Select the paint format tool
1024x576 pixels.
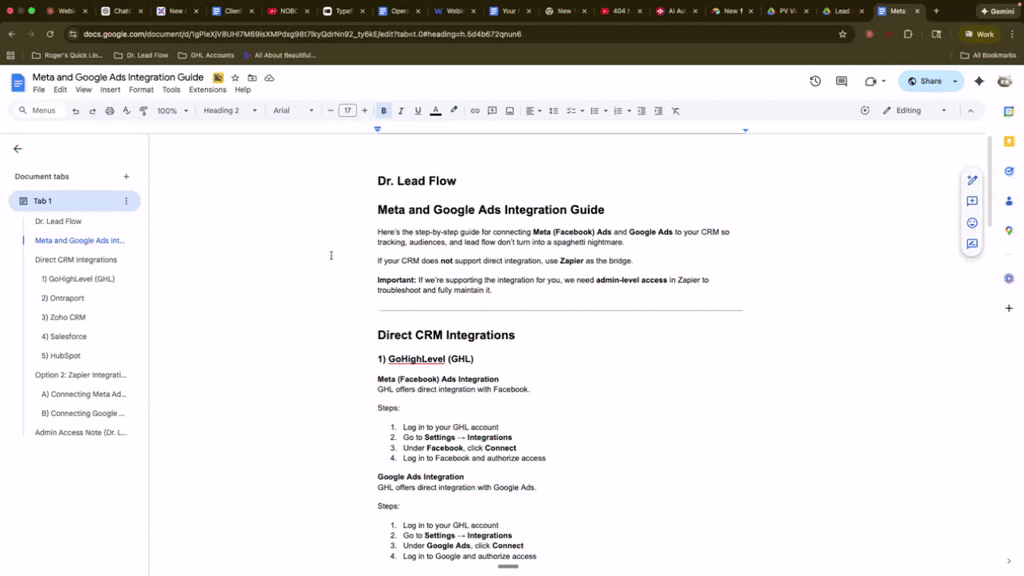tap(142, 111)
